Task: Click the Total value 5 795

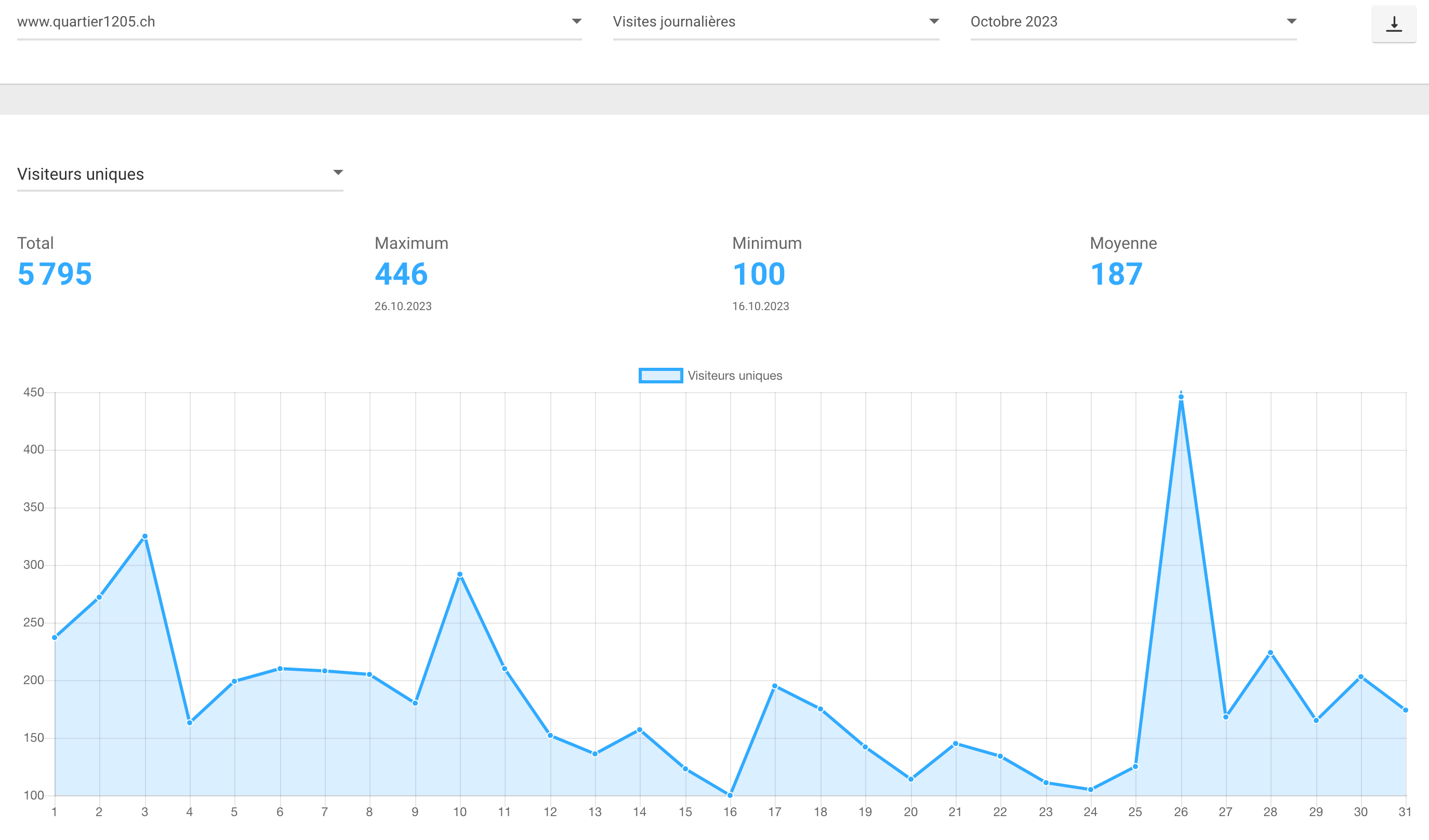Action: coord(55,274)
